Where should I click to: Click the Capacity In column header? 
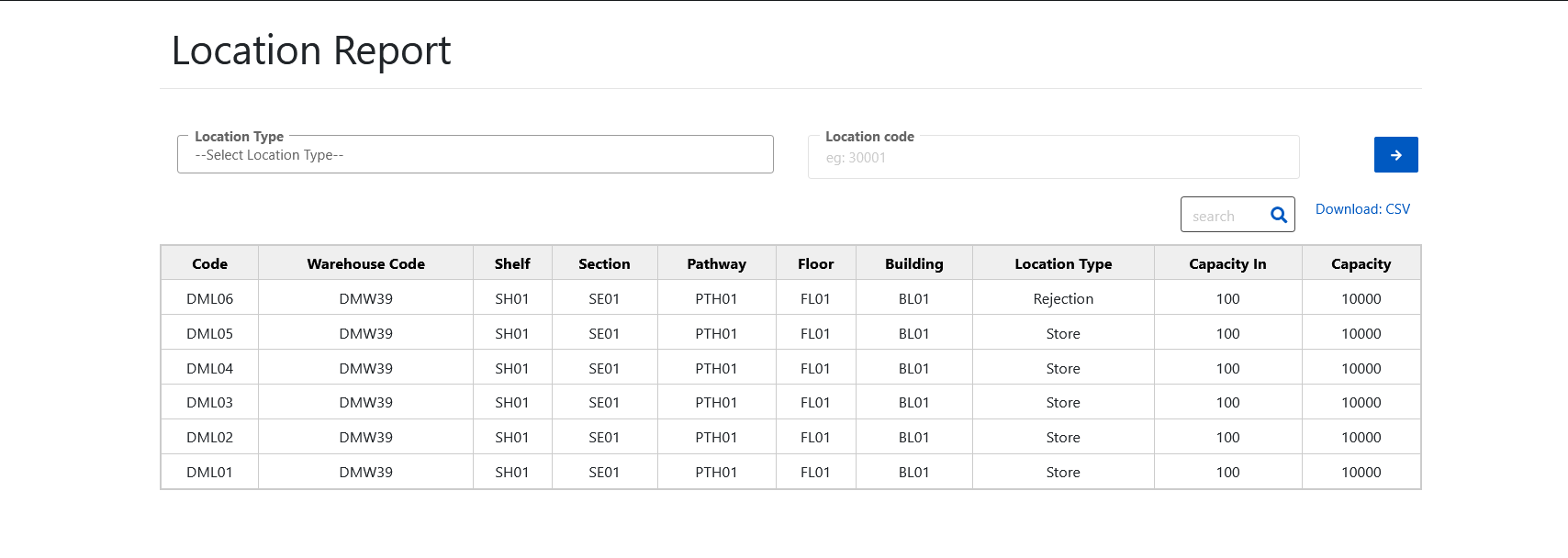(1227, 263)
